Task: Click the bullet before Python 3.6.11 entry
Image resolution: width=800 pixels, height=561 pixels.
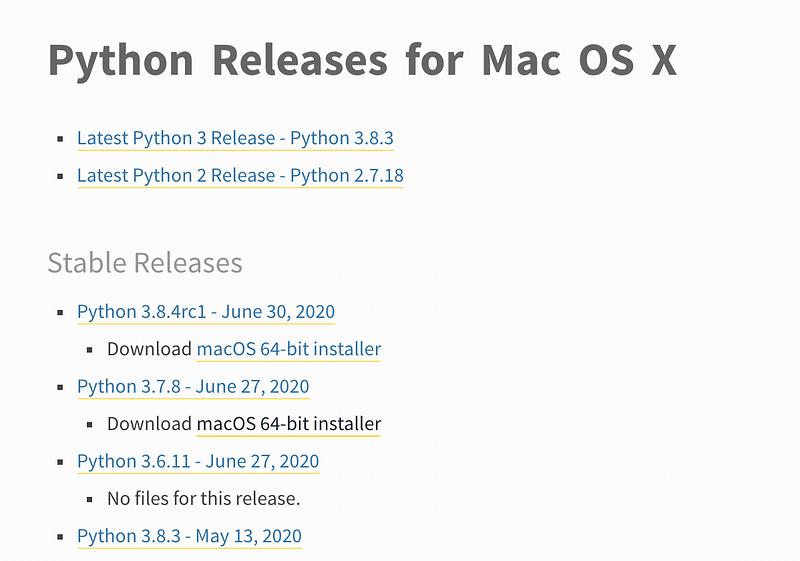Action: click(61, 463)
